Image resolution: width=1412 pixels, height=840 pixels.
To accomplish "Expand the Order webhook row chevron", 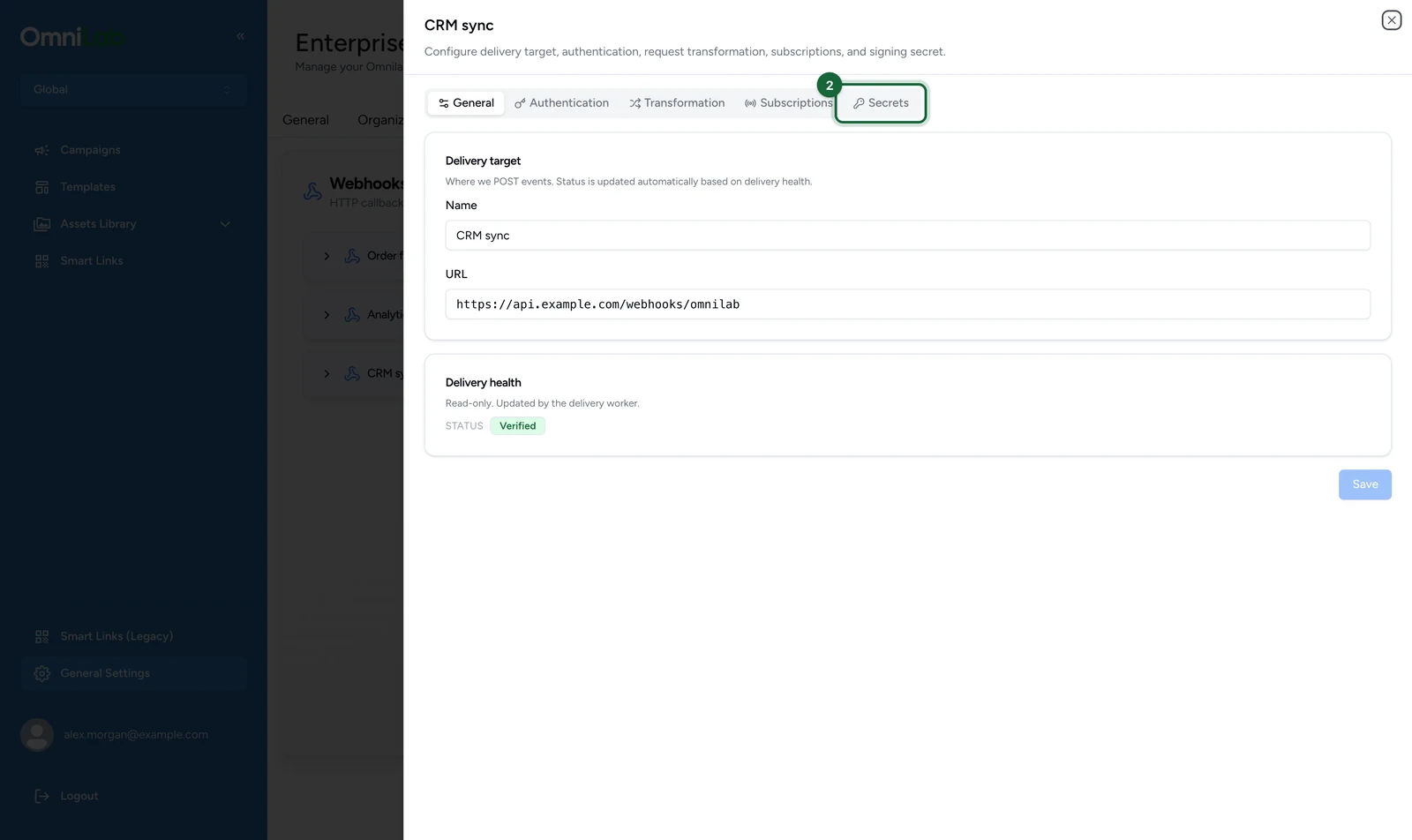I will pyautogui.click(x=327, y=256).
